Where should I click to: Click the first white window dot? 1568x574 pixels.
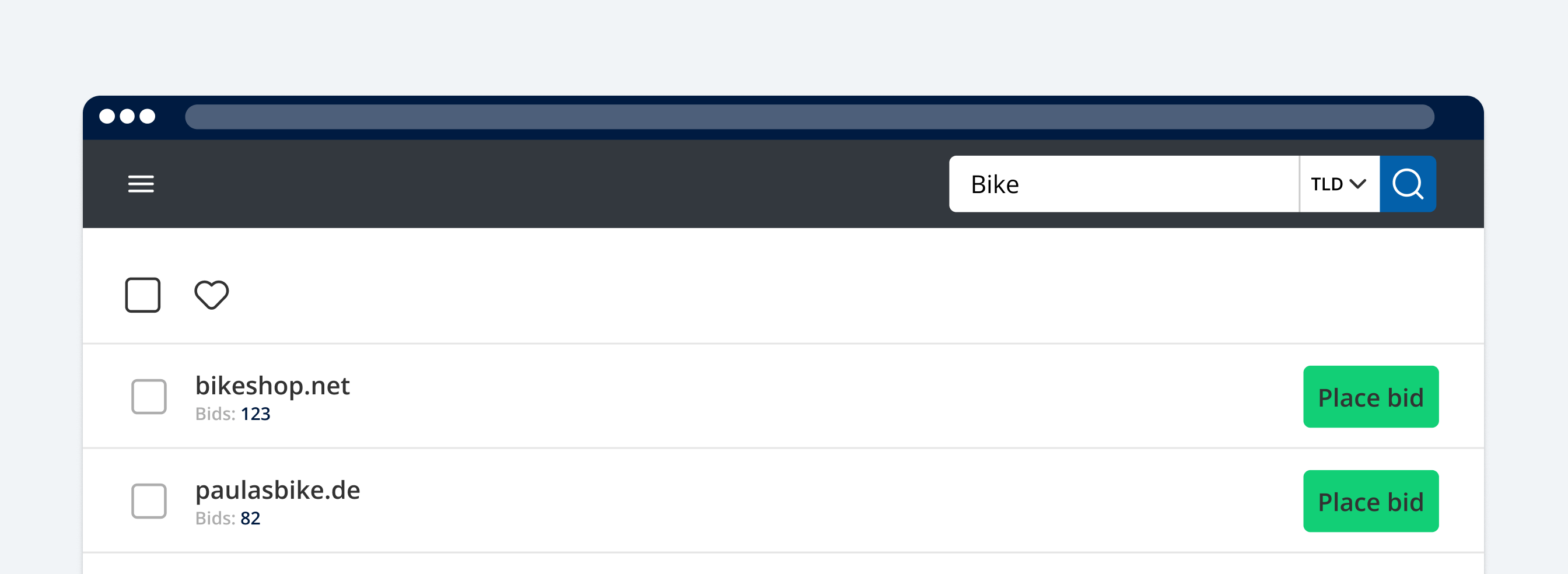(x=107, y=116)
